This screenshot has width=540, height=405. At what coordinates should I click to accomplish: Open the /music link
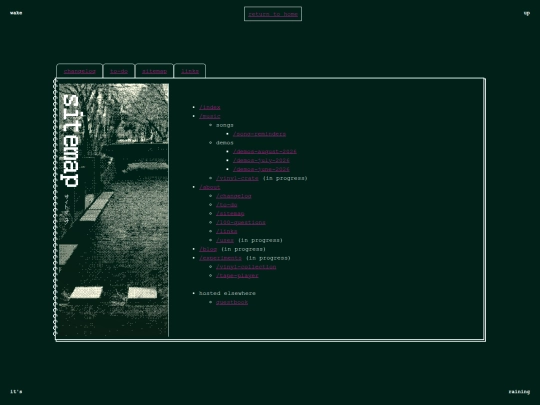tap(209, 116)
